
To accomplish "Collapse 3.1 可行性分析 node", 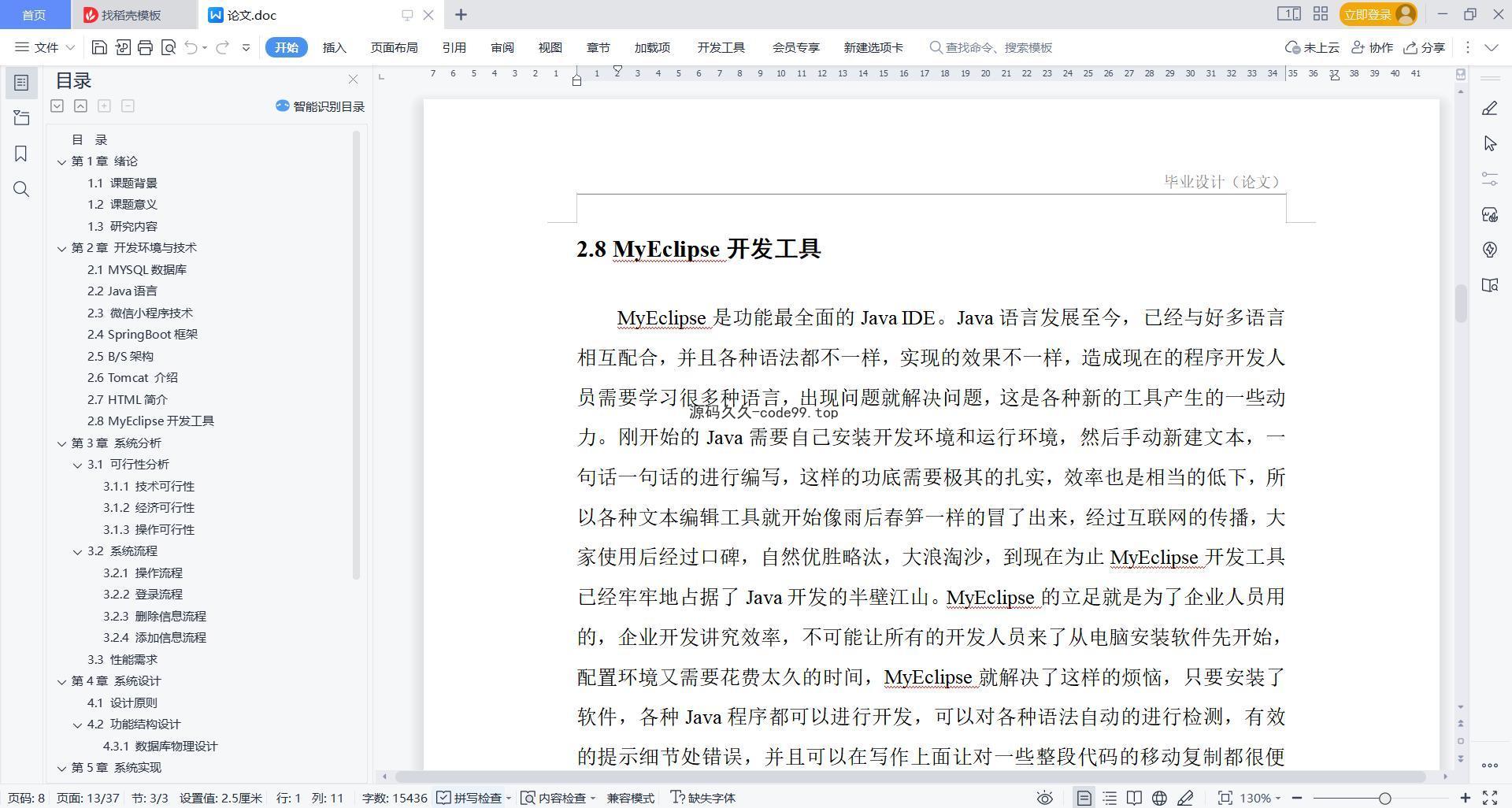I will pos(77,465).
